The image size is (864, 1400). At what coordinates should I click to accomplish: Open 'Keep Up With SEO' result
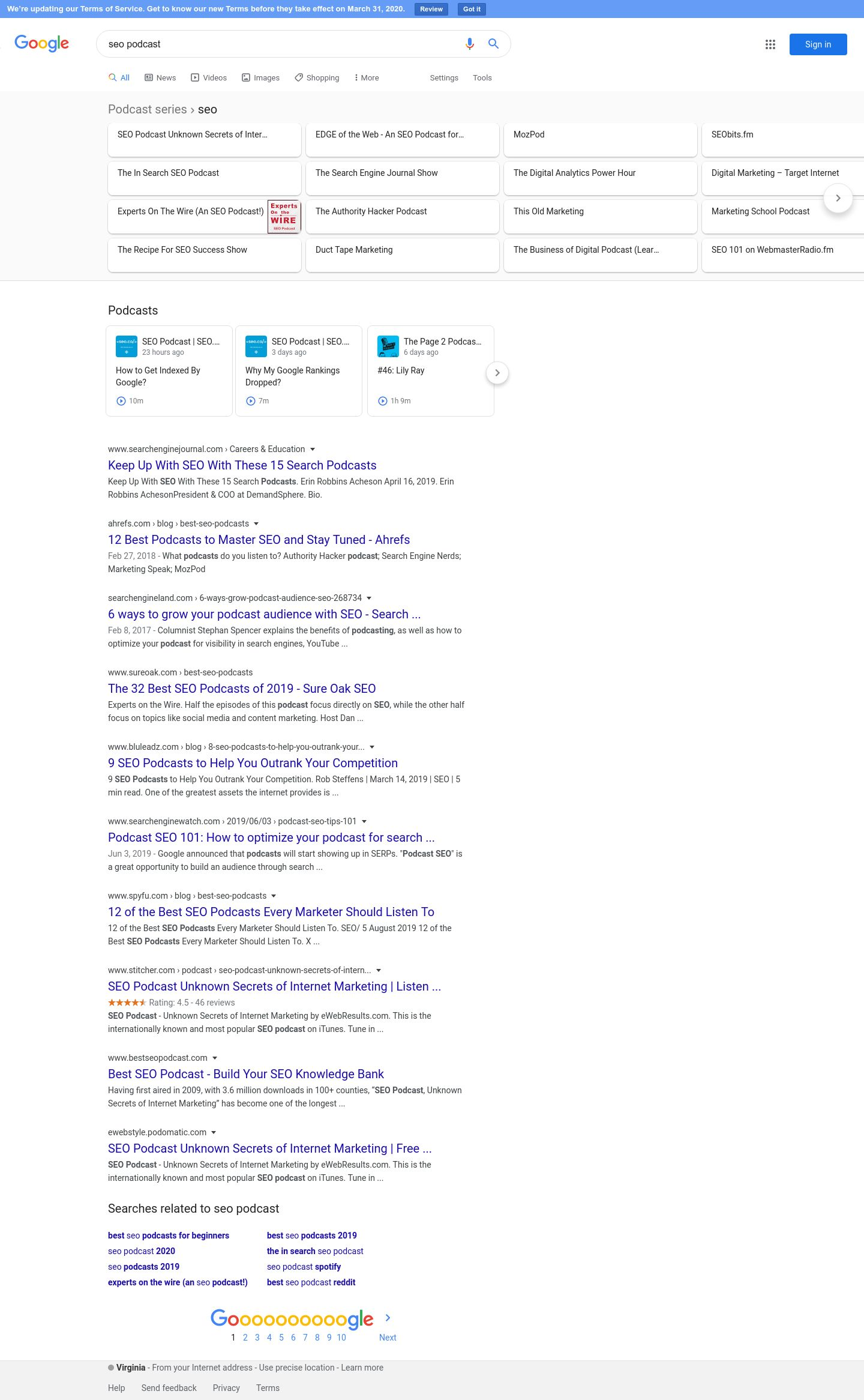(x=242, y=465)
